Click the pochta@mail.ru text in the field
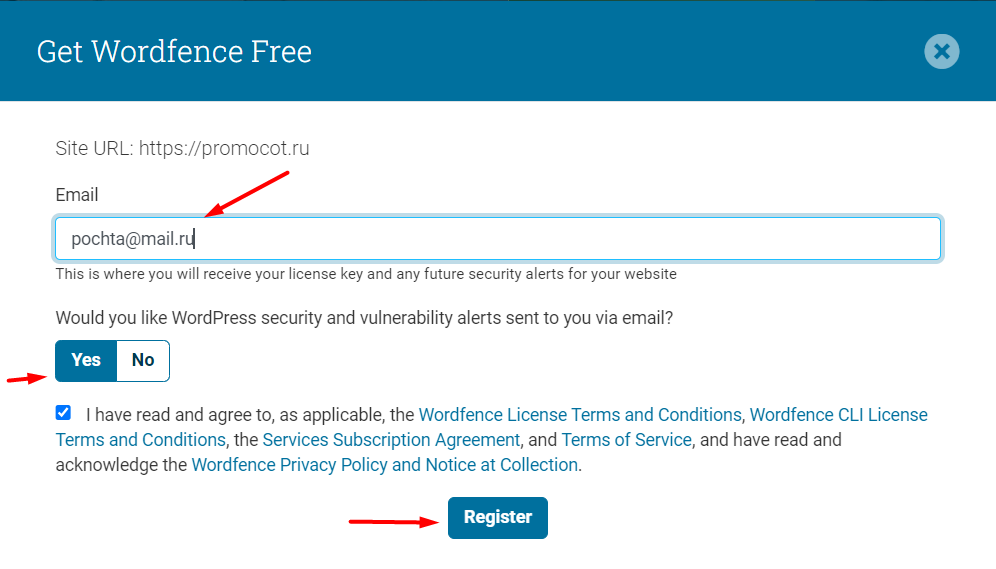This screenshot has width=996, height=569. click(x=132, y=239)
